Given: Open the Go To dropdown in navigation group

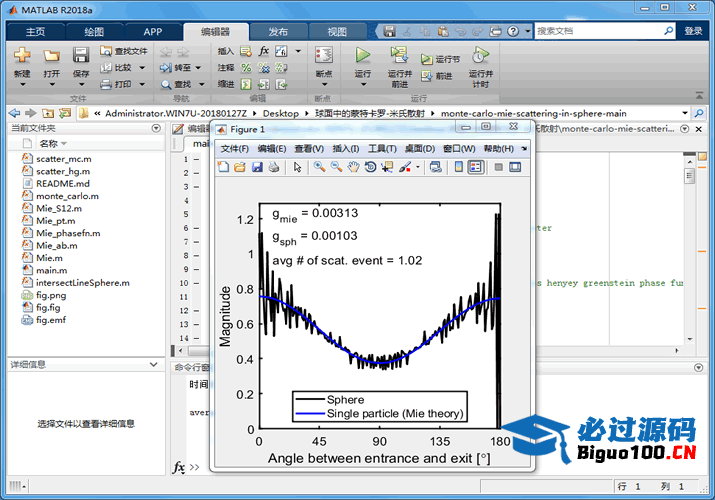Looking at the screenshot, I should (198, 67).
